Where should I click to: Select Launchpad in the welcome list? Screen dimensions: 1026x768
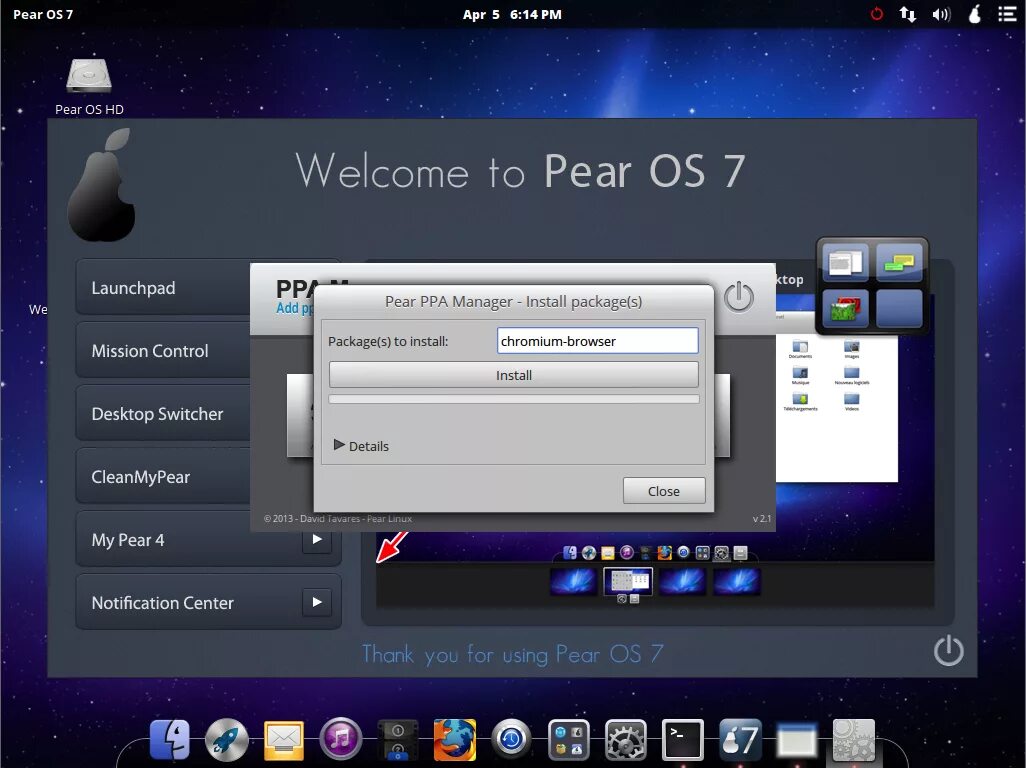coord(163,288)
